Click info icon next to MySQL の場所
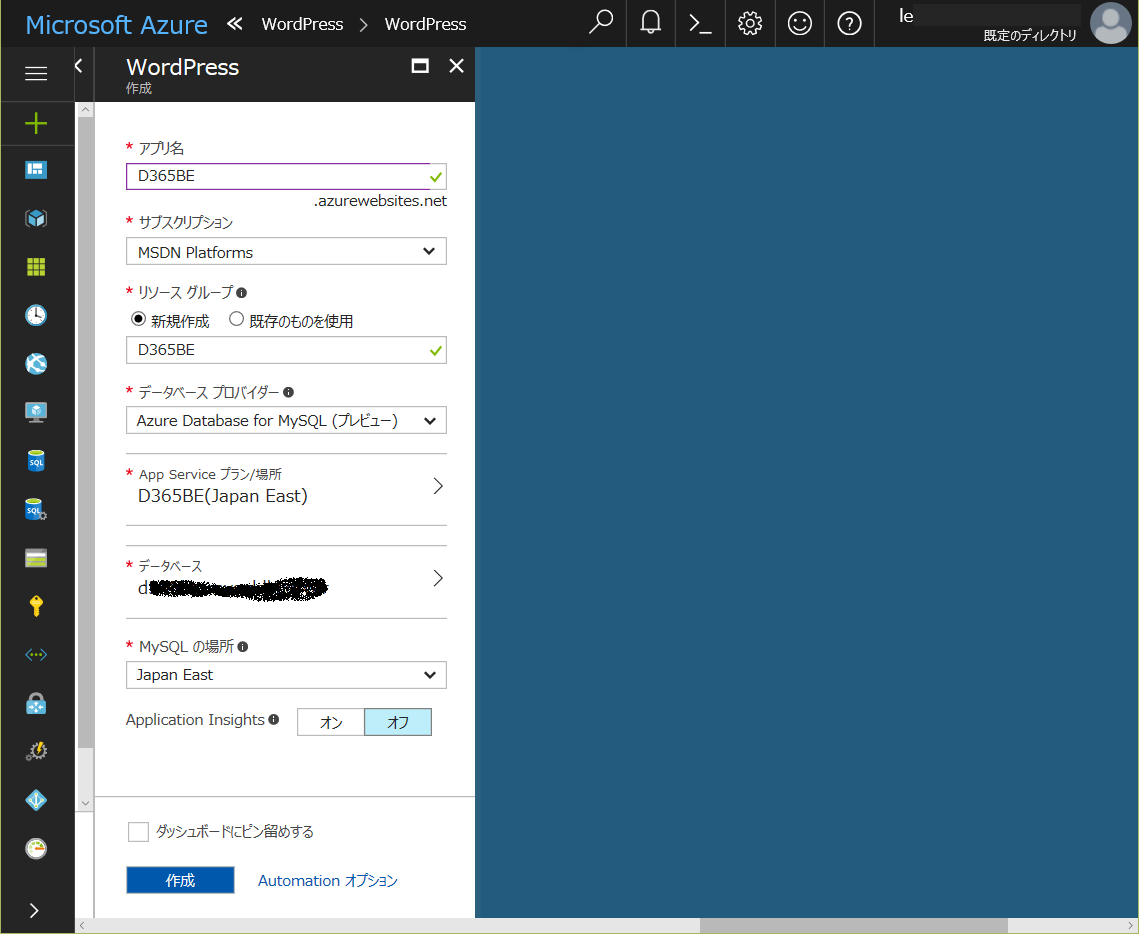 coord(243,646)
